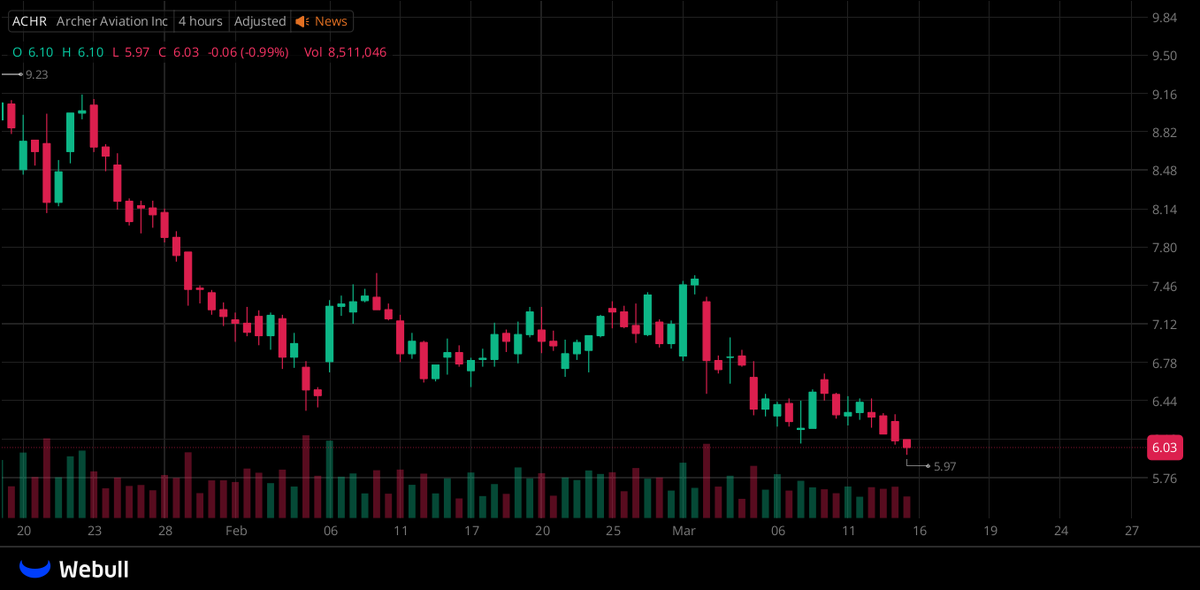Viewport: 1200px width, 590px height.
Task: Click the 7.80 price axis label
Action: pyautogui.click(x=1163, y=248)
